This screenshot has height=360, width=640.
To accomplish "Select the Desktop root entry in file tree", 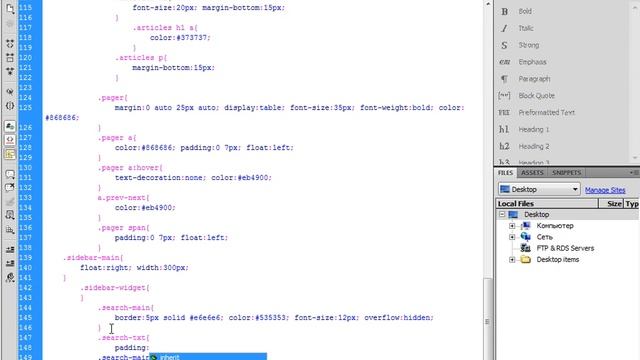I will click(x=536, y=214).
